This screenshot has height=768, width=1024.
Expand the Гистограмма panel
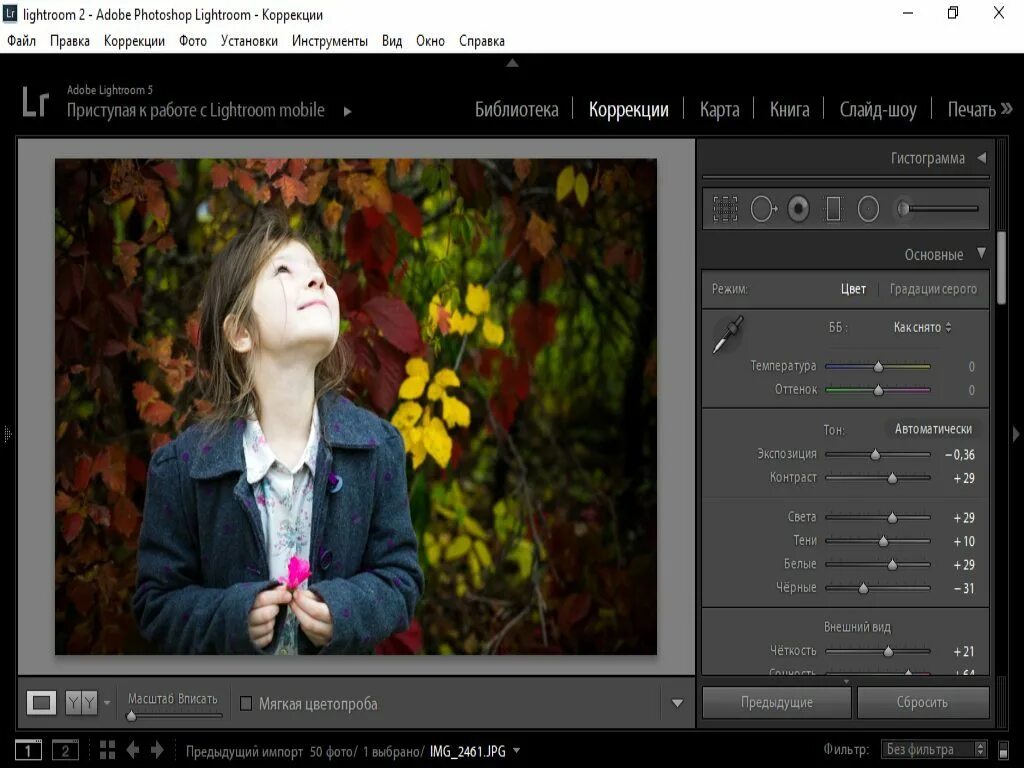click(981, 158)
